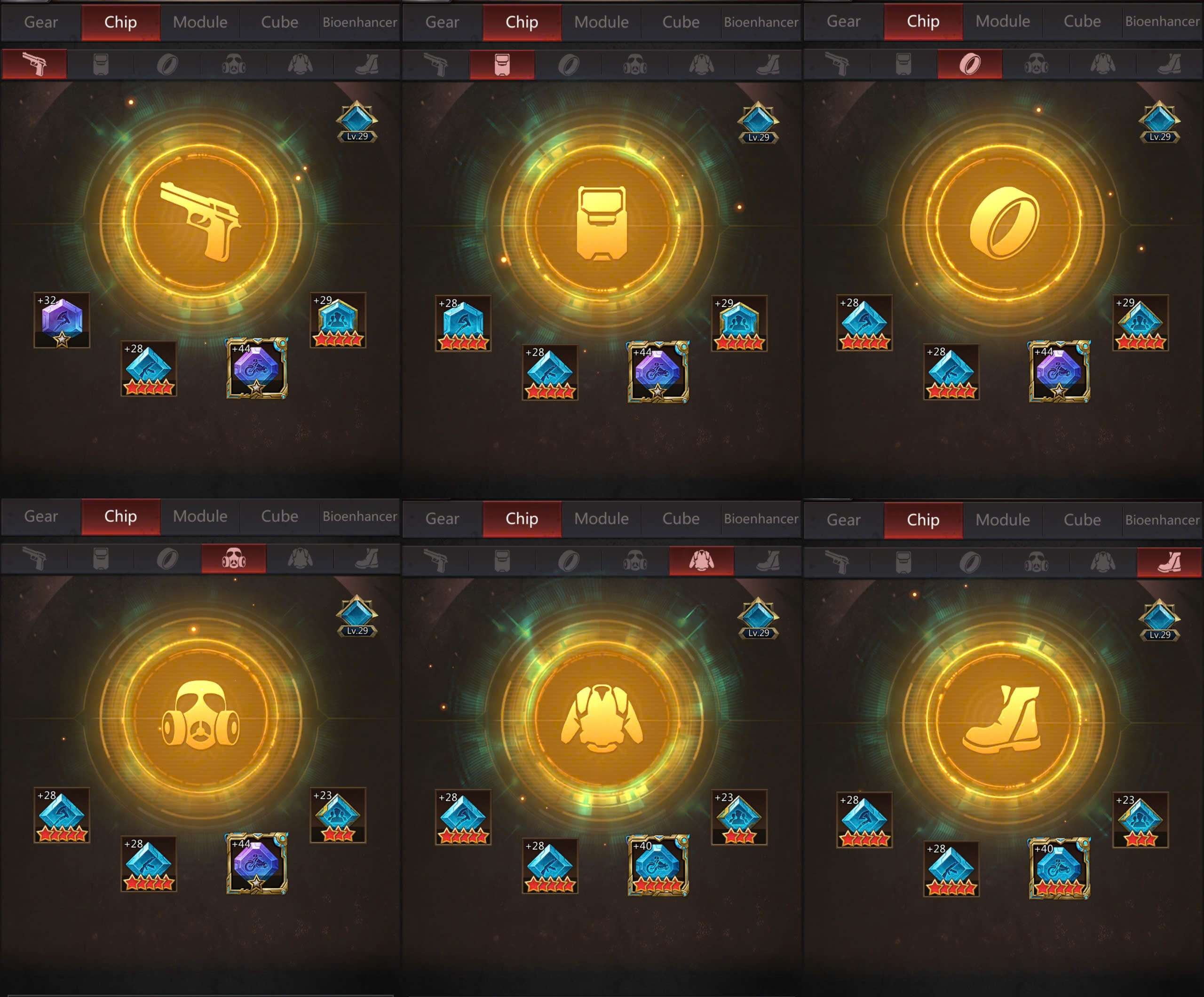The image size is (1204, 997).
Task: Select the +32 purple chip
Action: 62,320
